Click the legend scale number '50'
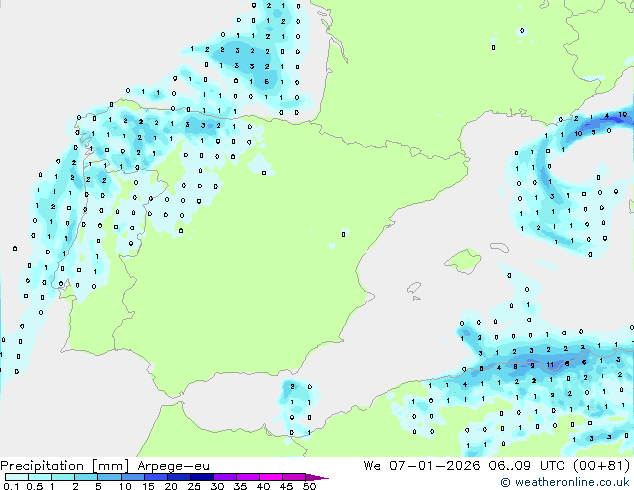Screen dimensions: 634x490 coord(309,486)
